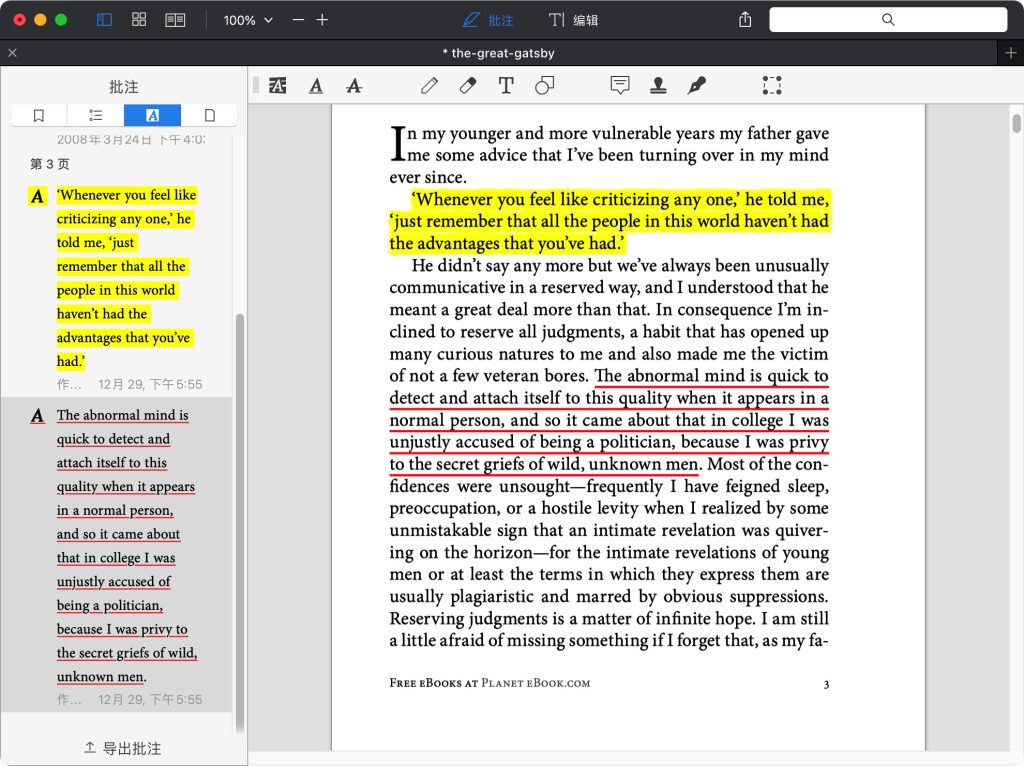Select the stamp tool
The height and width of the screenshot is (766, 1024).
click(658, 86)
